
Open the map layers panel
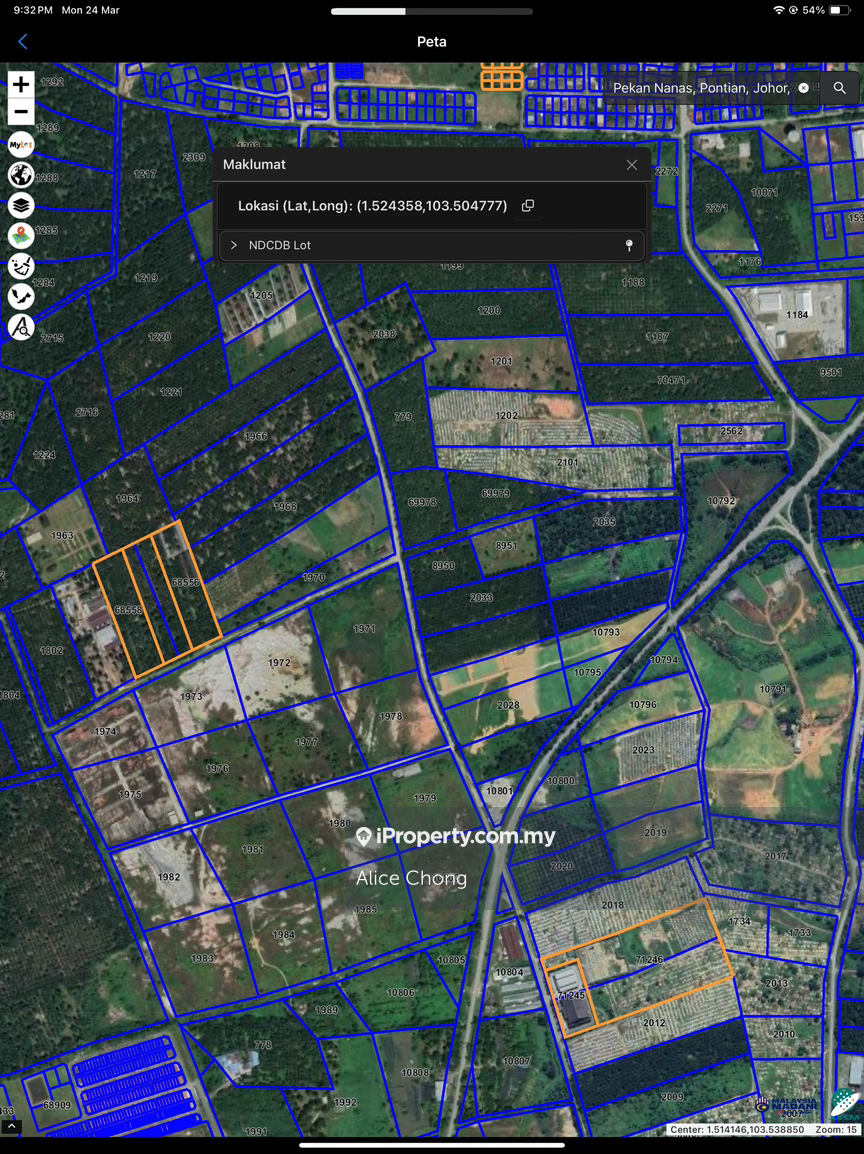[x=21, y=206]
